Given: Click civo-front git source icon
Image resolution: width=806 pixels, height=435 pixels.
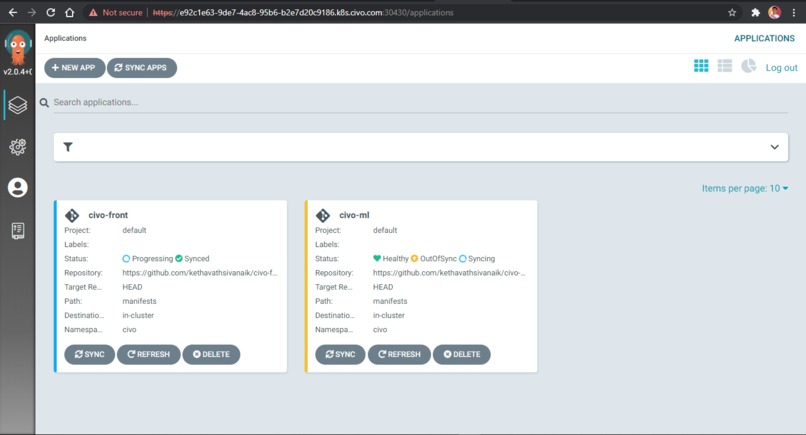Looking at the screenshot, I should click(x=72, y=215).
